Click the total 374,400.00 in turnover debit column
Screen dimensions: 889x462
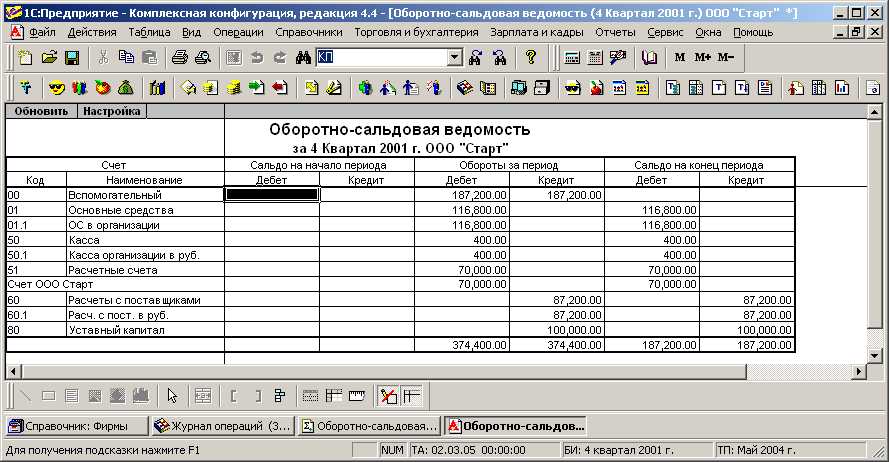click(479, 345)
